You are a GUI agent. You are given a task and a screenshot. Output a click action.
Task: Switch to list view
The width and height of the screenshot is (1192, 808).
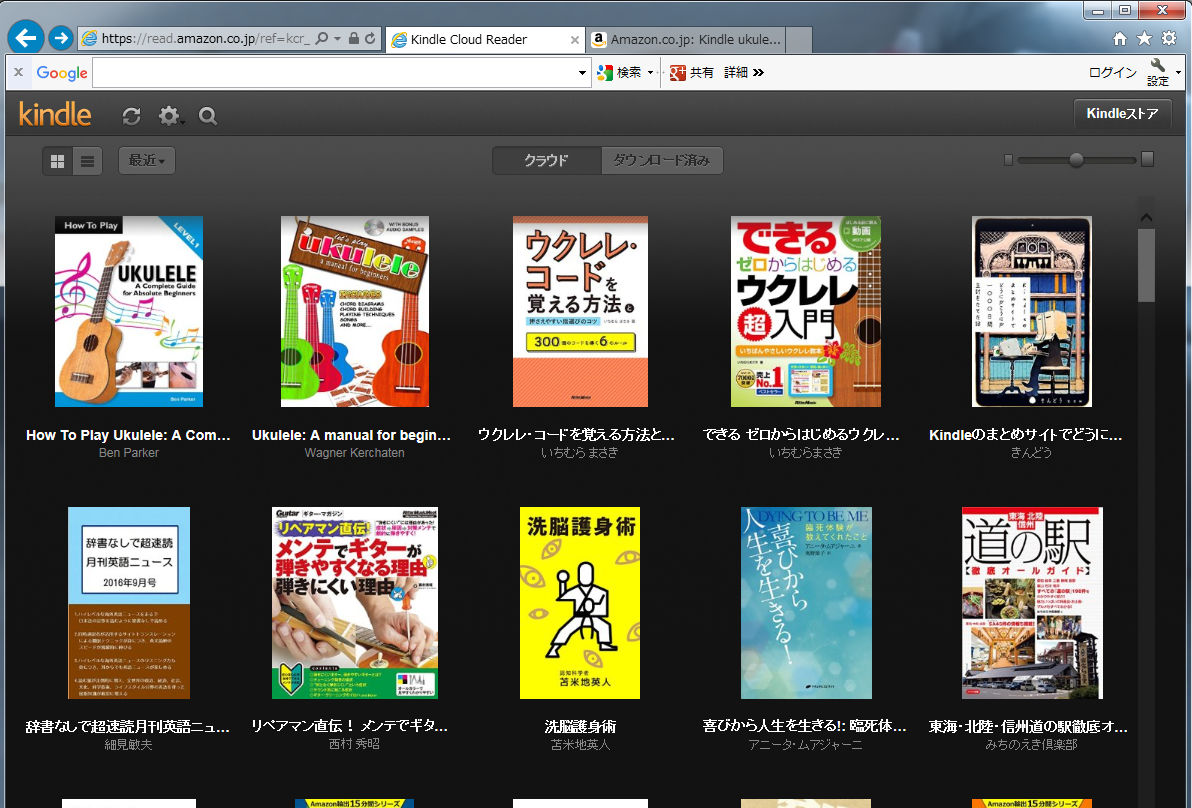[87, 160]
